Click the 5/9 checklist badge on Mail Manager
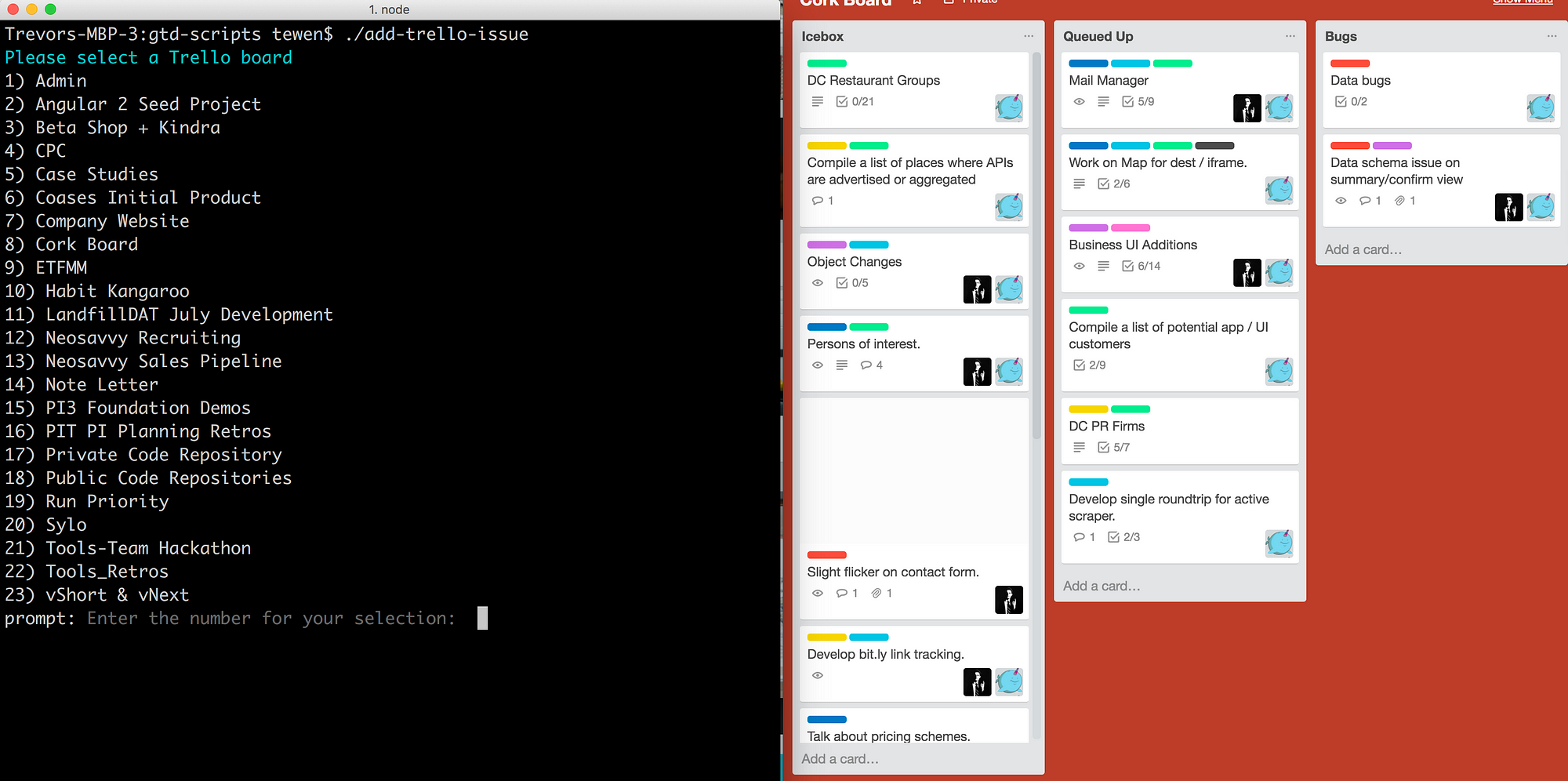Image resolution: width=1568 pixels, height=781 pixels. tap(1138, 102)
